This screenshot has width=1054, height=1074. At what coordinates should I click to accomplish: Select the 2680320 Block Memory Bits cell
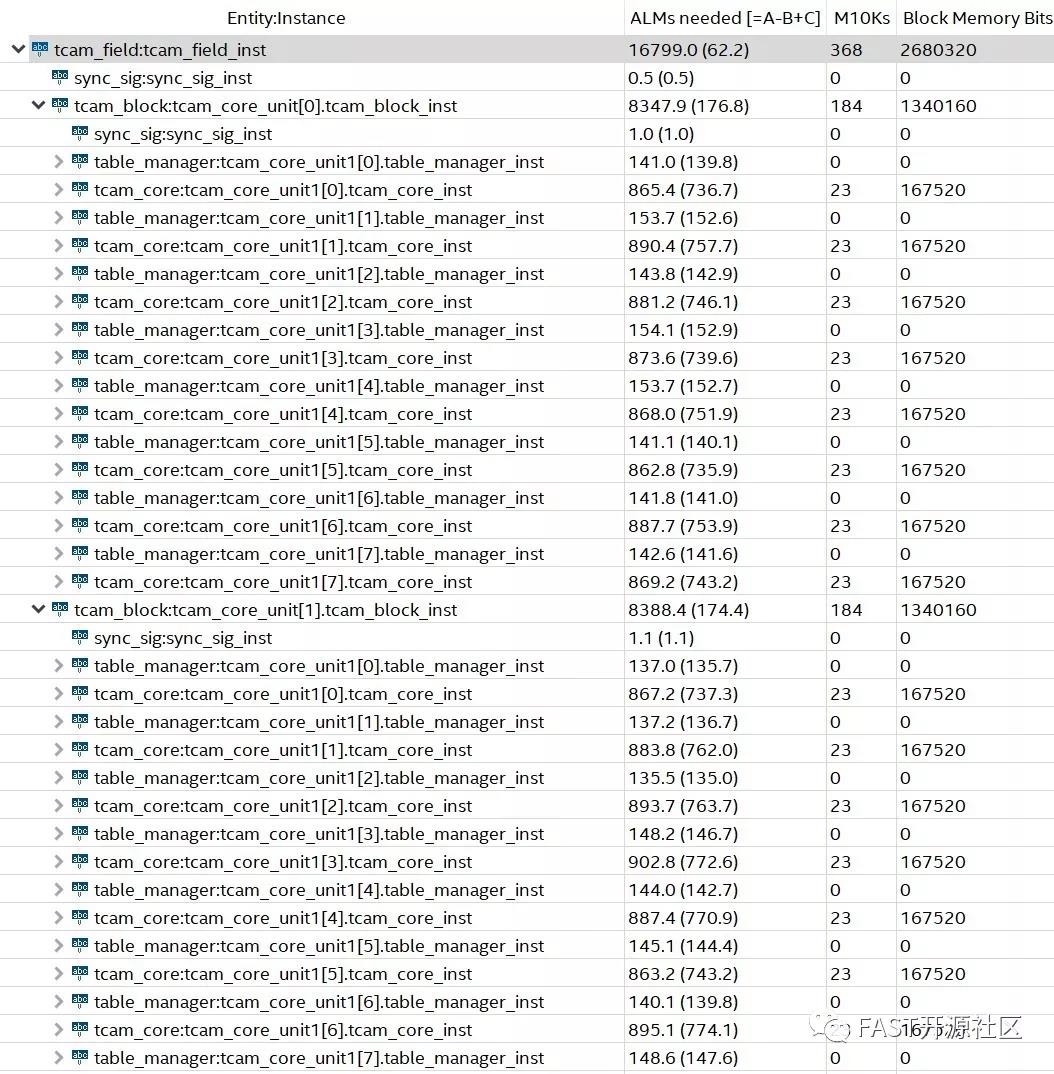coord(938,49)
